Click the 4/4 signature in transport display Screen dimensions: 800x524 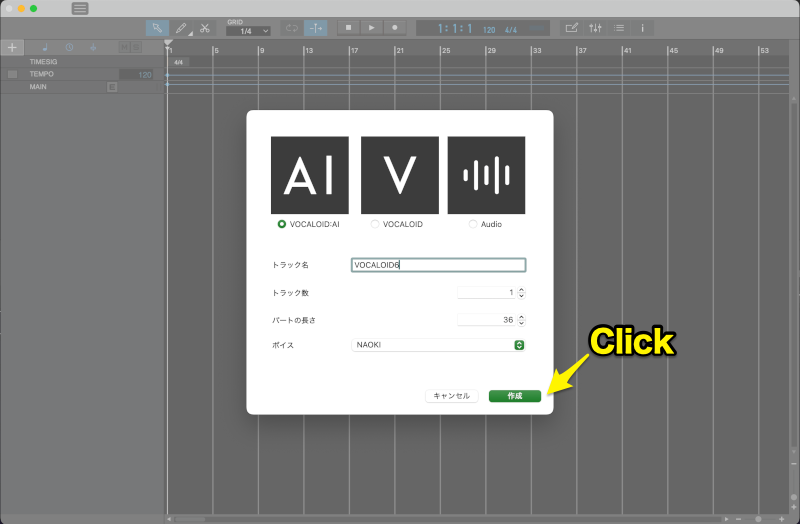pyautogui.click(x=511, y=30)
